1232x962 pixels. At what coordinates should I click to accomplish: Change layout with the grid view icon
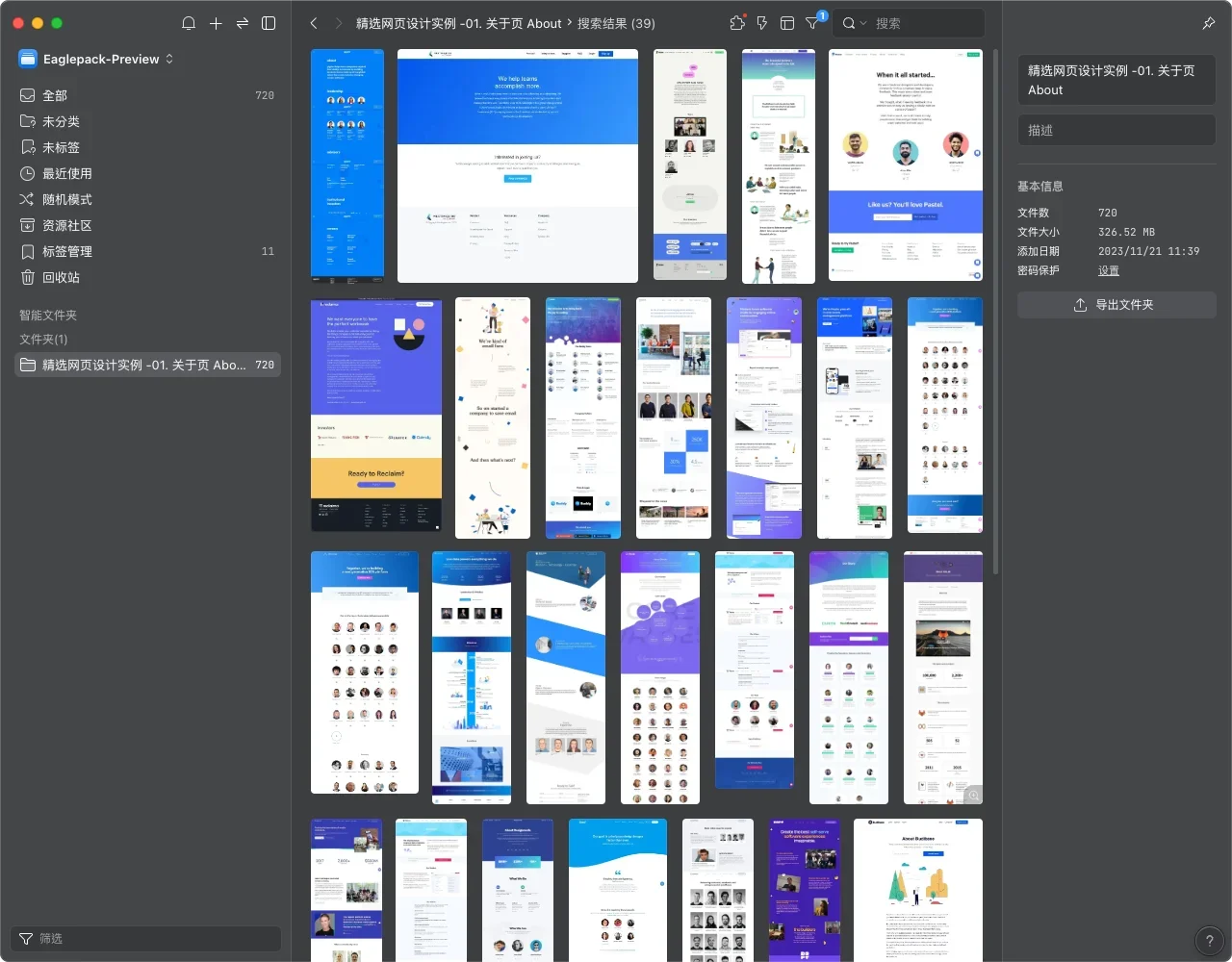pyautogui.click(x=787, y=23)
